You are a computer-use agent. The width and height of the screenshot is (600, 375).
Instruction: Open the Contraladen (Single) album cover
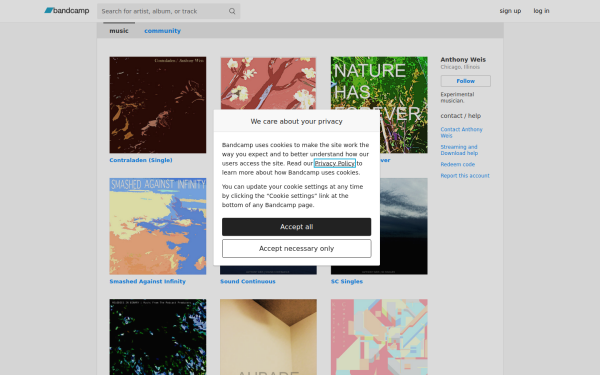click(x=158, y=105)
